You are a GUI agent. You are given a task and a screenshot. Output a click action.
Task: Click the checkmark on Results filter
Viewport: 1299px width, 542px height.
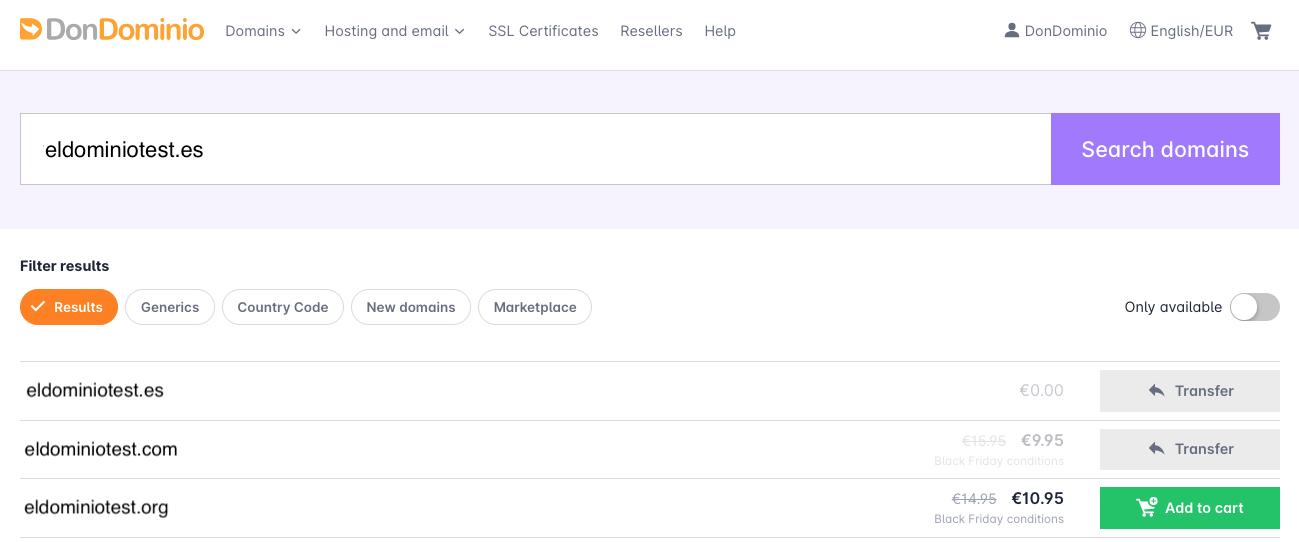tap(38, 307)
